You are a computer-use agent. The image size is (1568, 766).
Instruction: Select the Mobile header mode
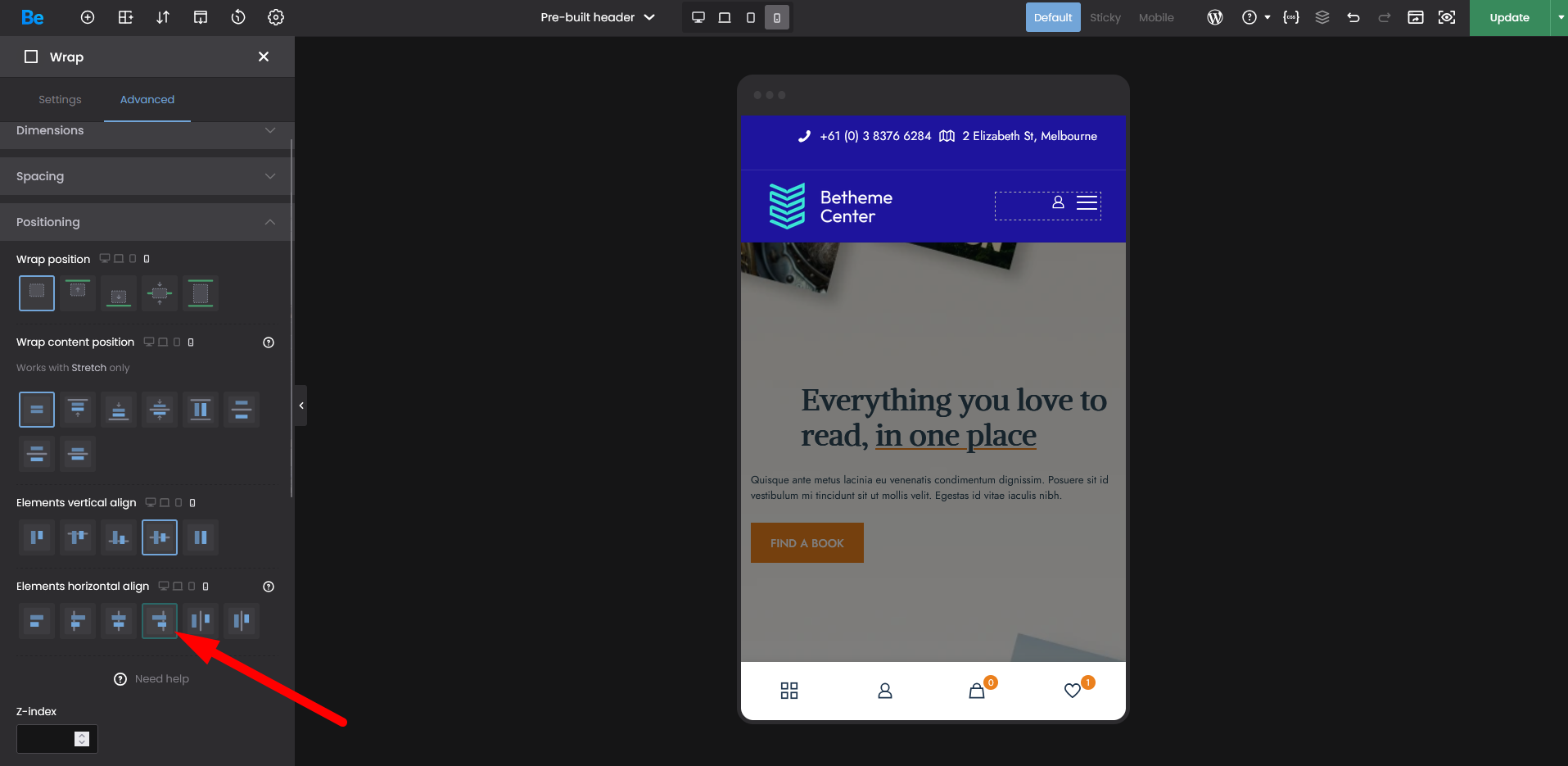click(x=1155, y=17)
